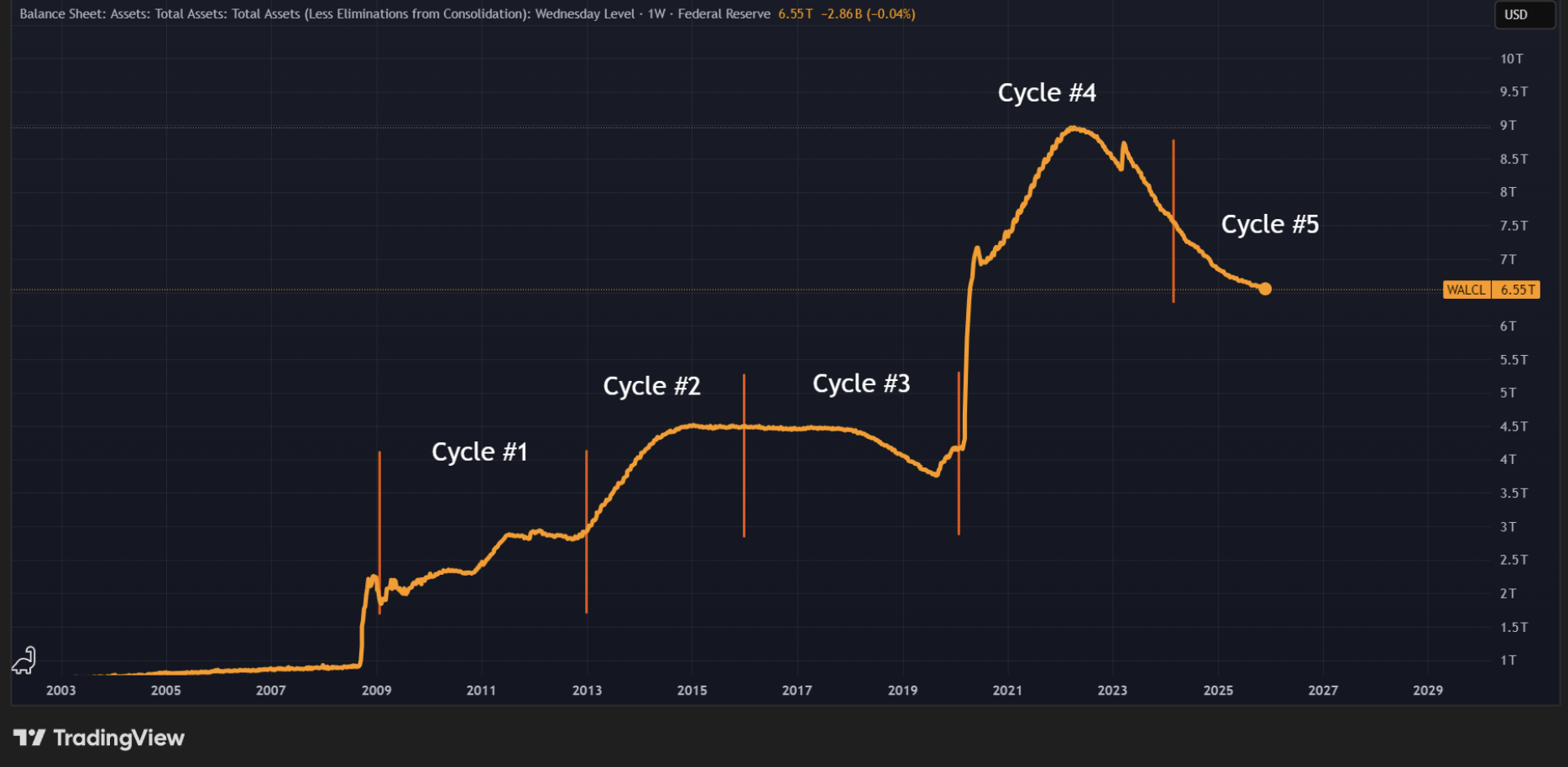The width and height of the screenshot is (1568, 767).
Task: Click the orange endpoint dot on the line
Action: pos(1265,289)
